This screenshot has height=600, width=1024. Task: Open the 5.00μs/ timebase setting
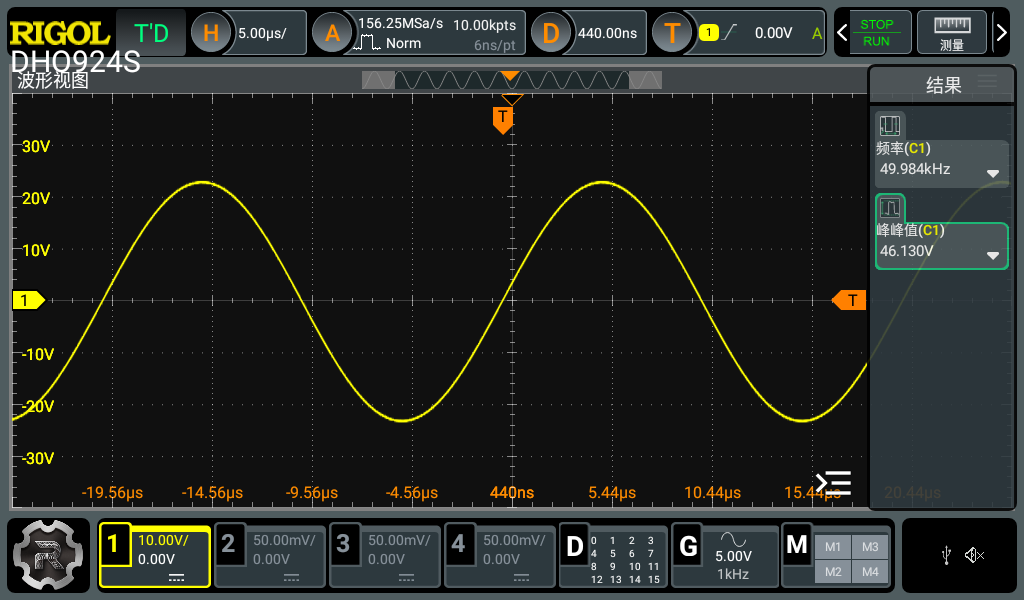[263, 33]
